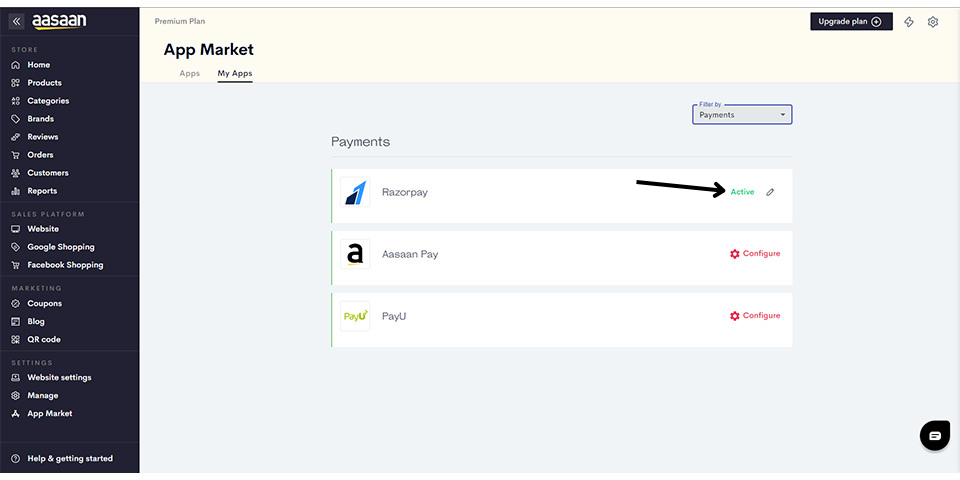Screen dimensions: 960x480
Task: Click the lightning bolt icon in header
Action: (909, 22)
